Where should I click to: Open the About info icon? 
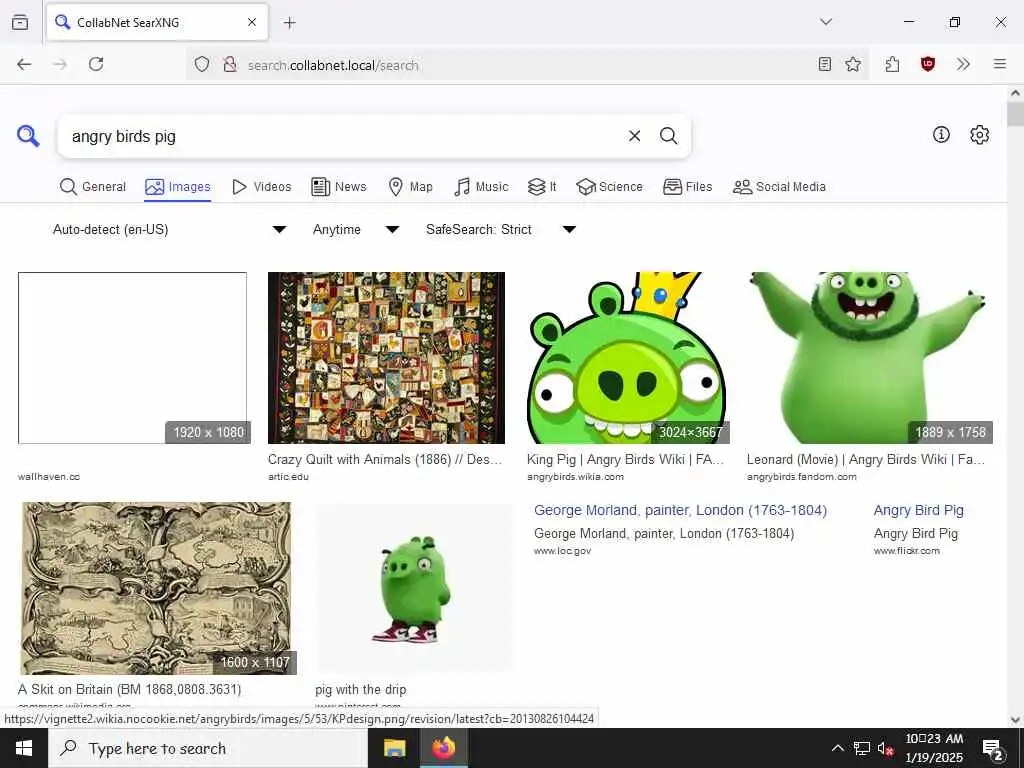941,135
